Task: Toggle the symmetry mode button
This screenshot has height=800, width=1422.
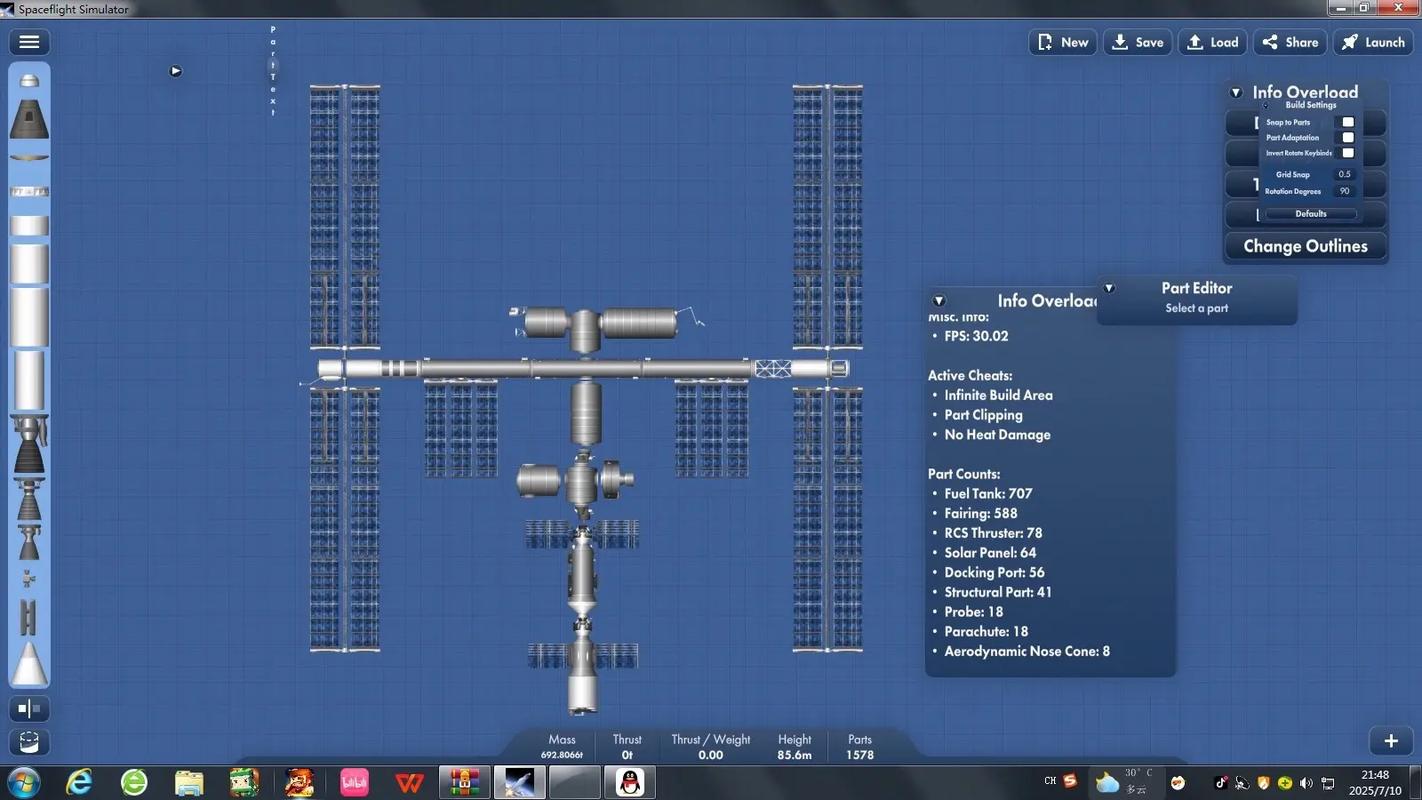Action: (29, 709)
